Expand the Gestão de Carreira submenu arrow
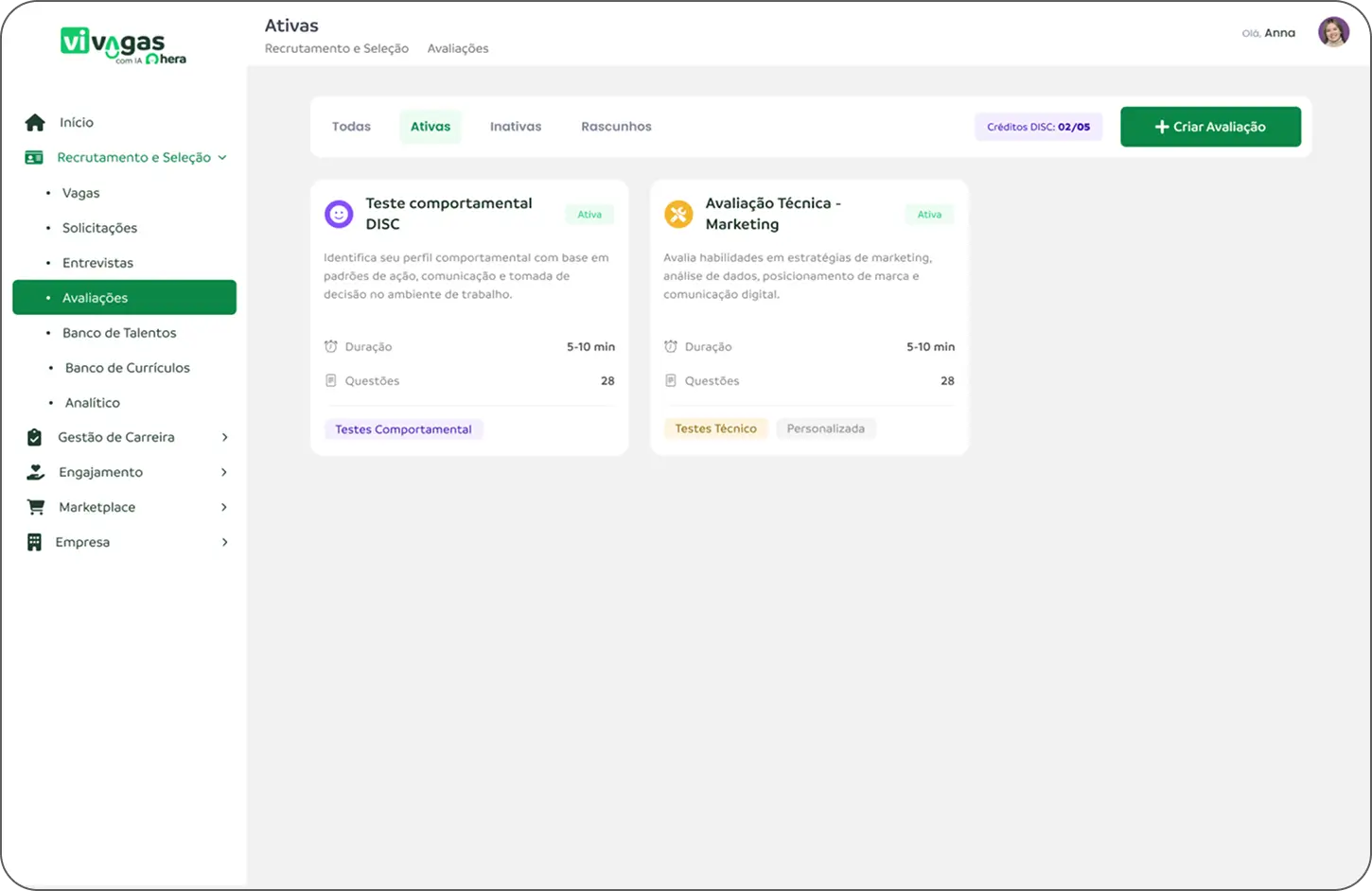 (224, 437)
